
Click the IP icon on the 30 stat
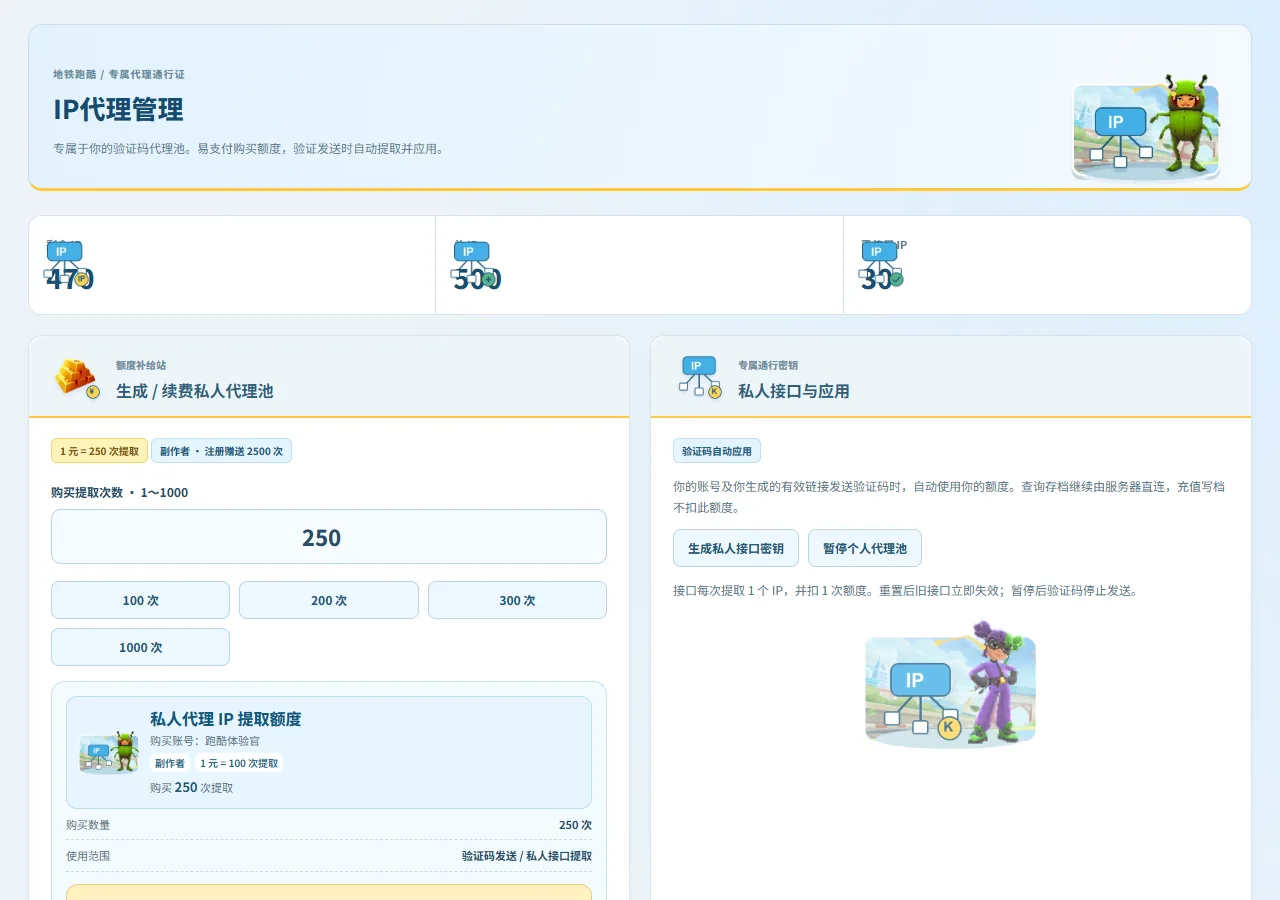[x=882, y=263]
